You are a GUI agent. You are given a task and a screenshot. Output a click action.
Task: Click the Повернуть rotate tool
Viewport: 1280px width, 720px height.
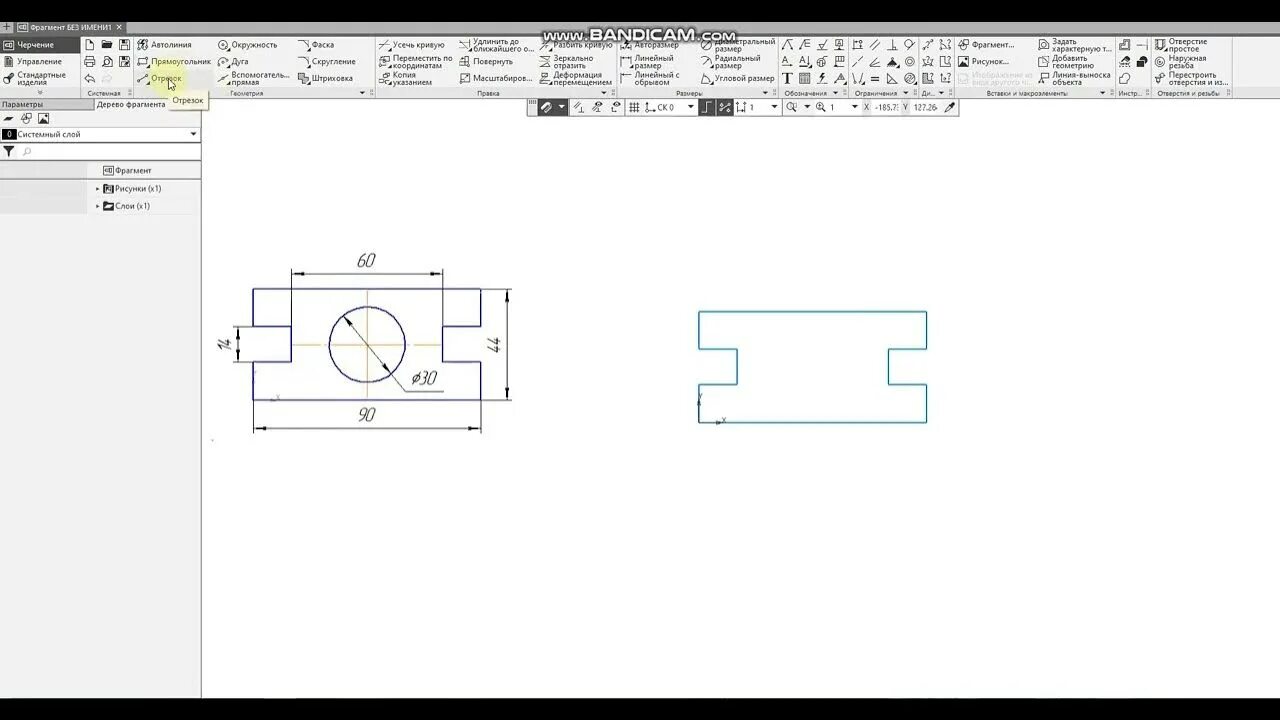point(486,61)
